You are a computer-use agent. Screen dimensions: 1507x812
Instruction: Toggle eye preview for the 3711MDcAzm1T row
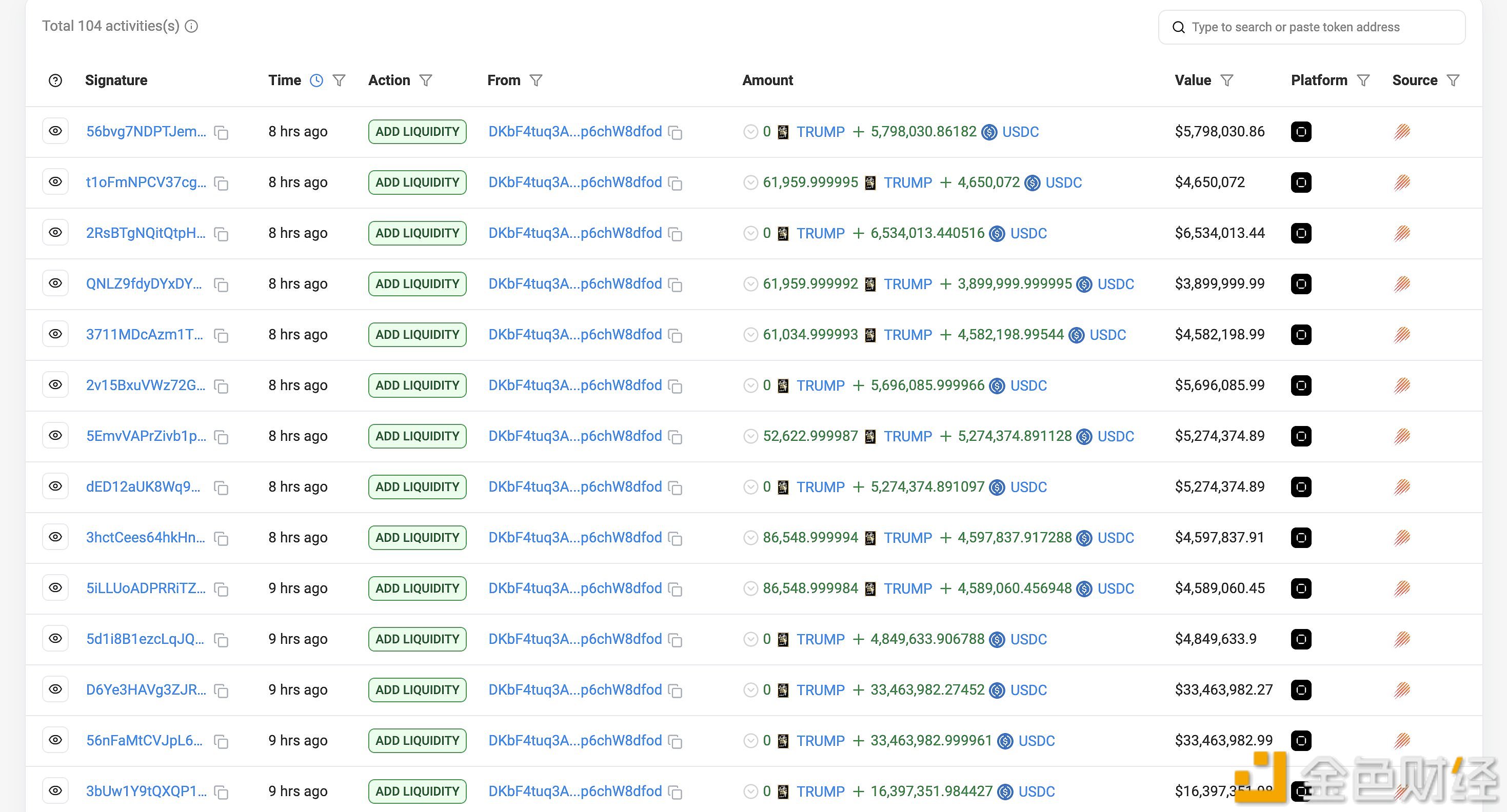(x=55, y=334)
